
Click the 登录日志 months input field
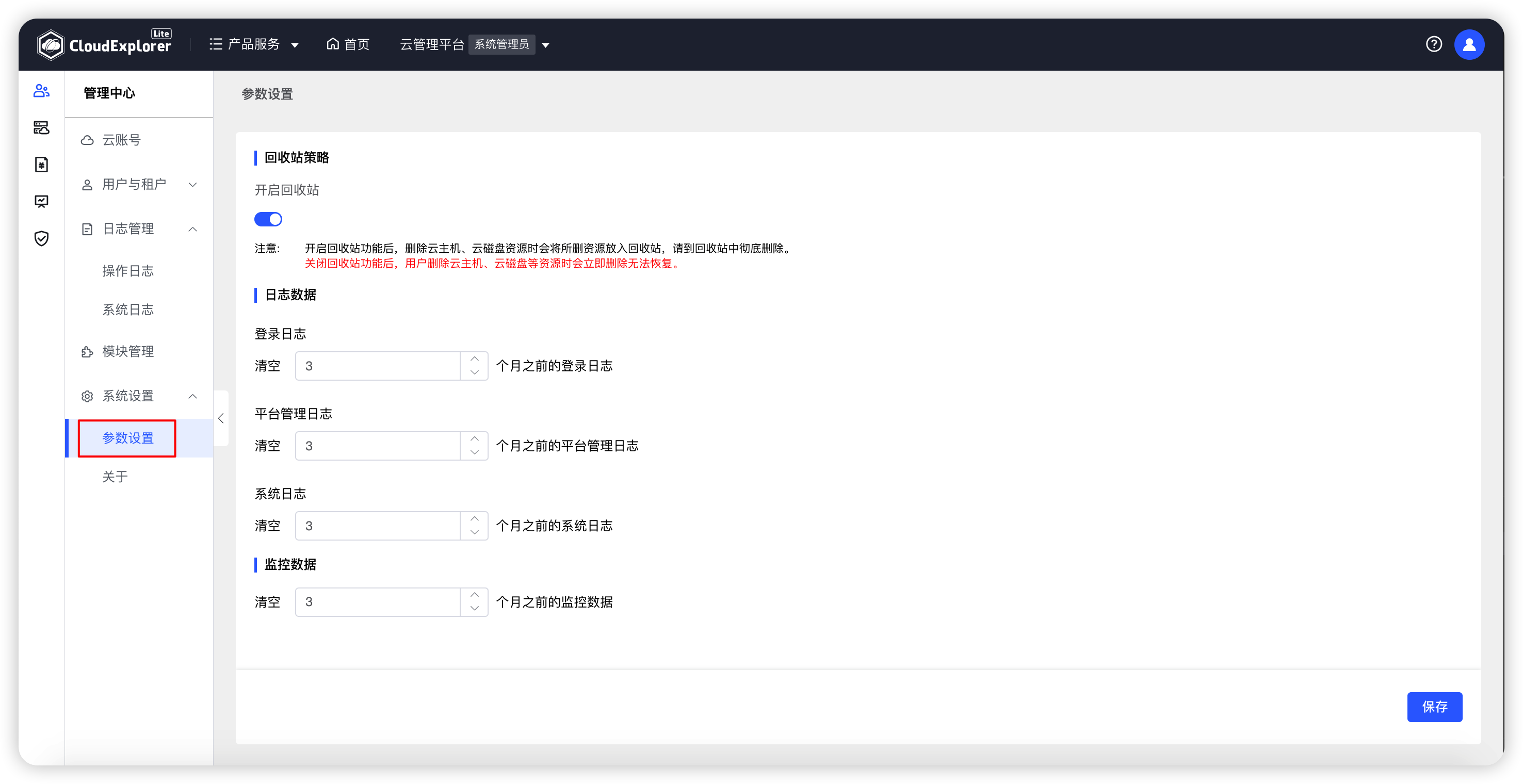click(x=378, y=366)
